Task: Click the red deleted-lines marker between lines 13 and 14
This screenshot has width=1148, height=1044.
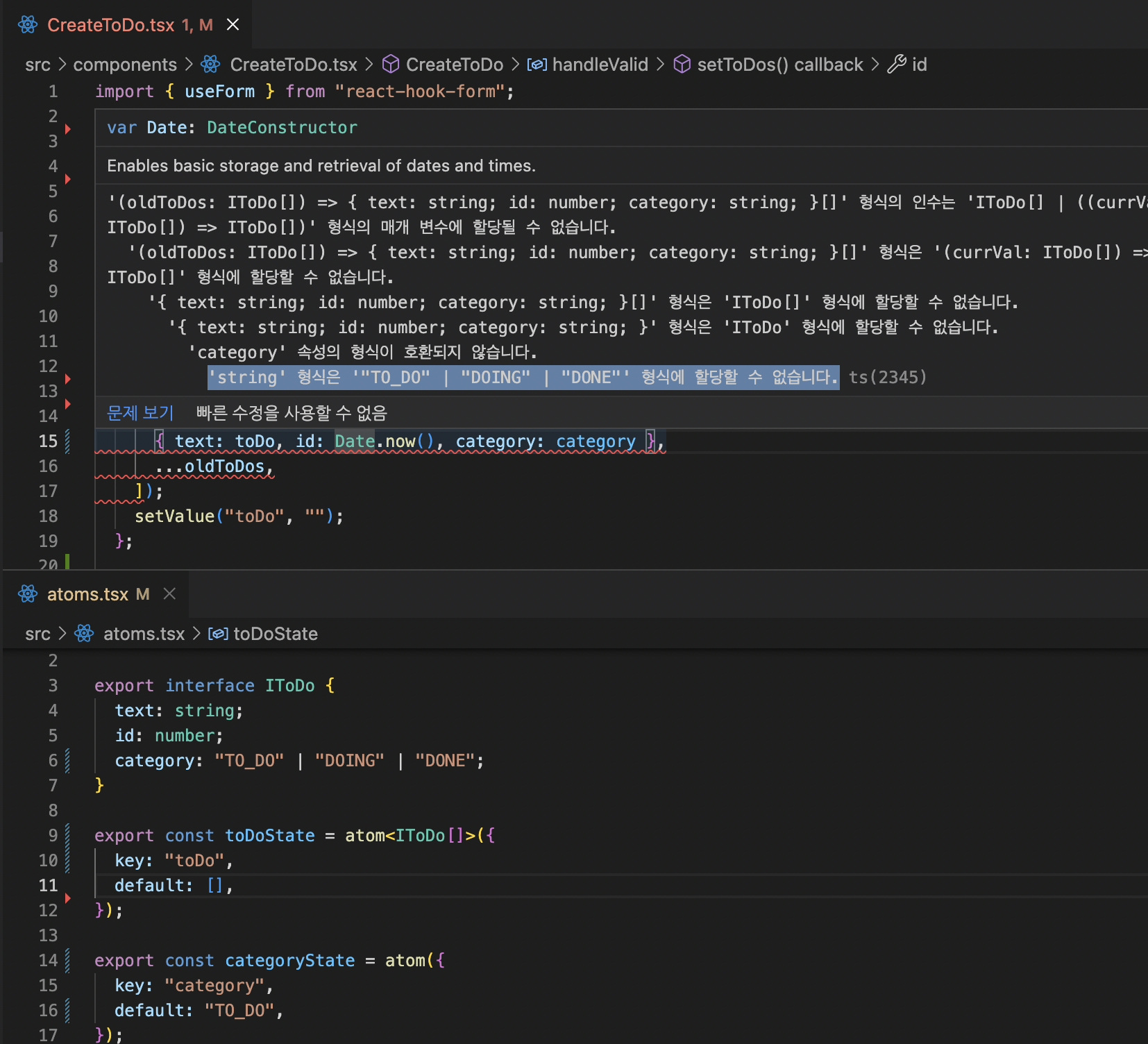Action: [x=68, y=404]
